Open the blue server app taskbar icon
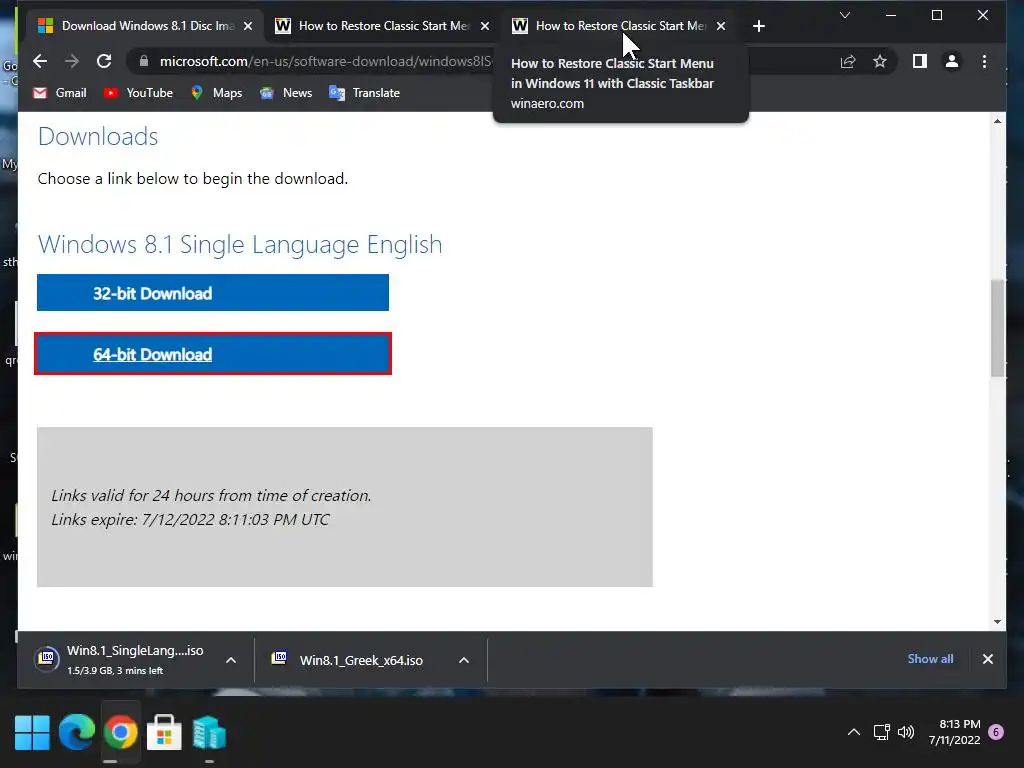The width and height of the screenshot is (1024, 768). click(209, 733)
